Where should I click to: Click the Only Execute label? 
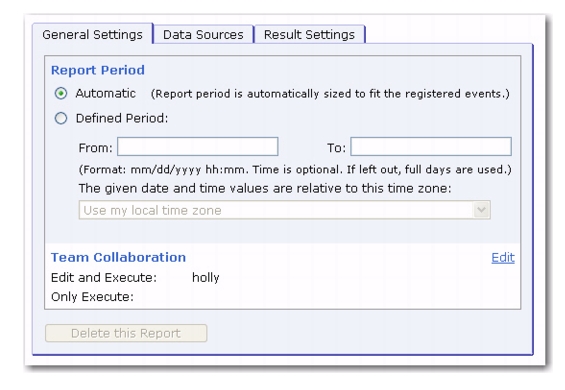pyautogui.click(x=92, y=297)
